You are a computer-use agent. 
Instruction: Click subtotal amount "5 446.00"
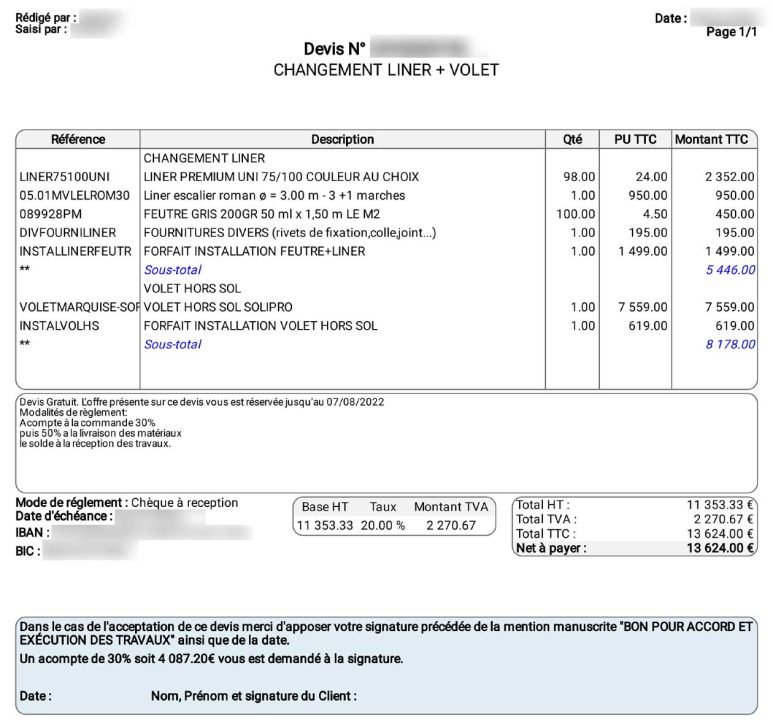[730, 270]
